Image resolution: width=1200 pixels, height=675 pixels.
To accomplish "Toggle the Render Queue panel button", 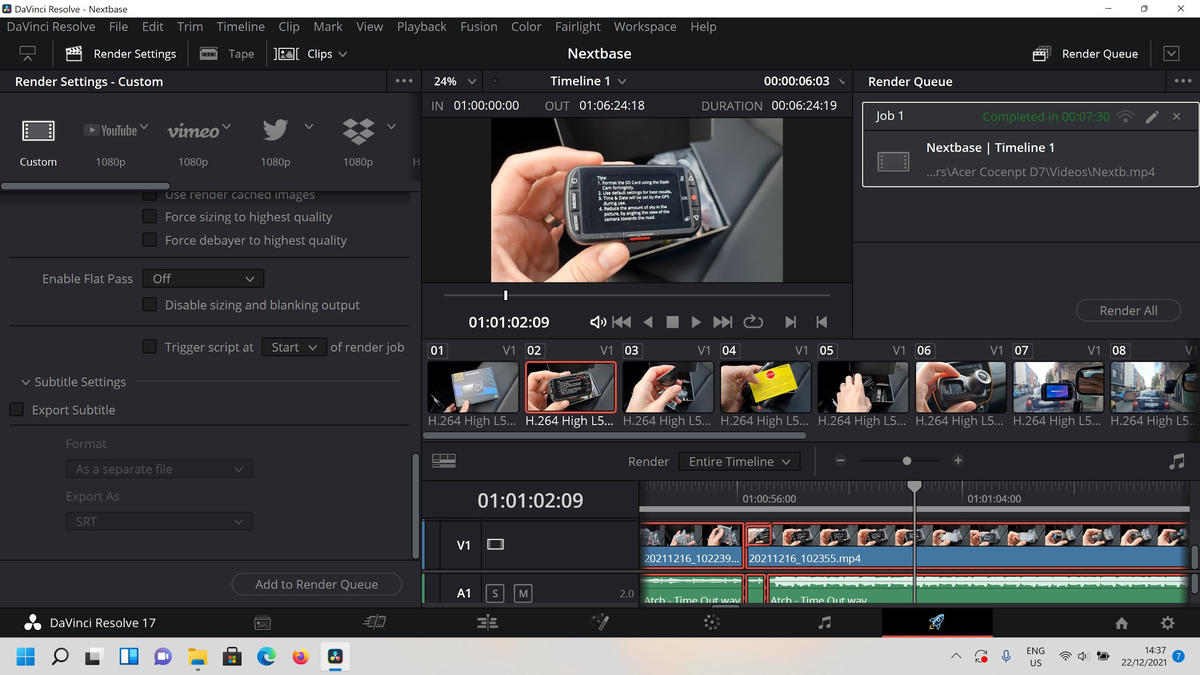I will pyautogui.click(x=1085, y=54).
